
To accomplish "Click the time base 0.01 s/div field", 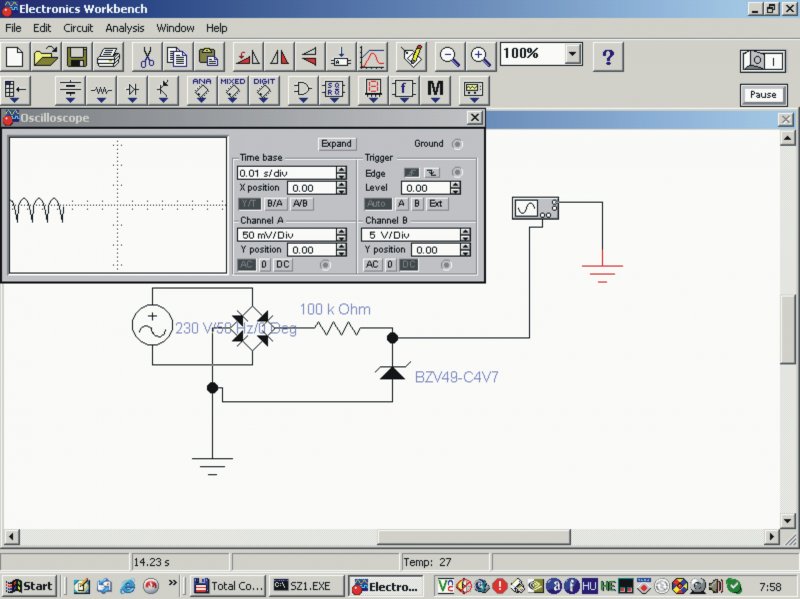I will tap(287, 173).
